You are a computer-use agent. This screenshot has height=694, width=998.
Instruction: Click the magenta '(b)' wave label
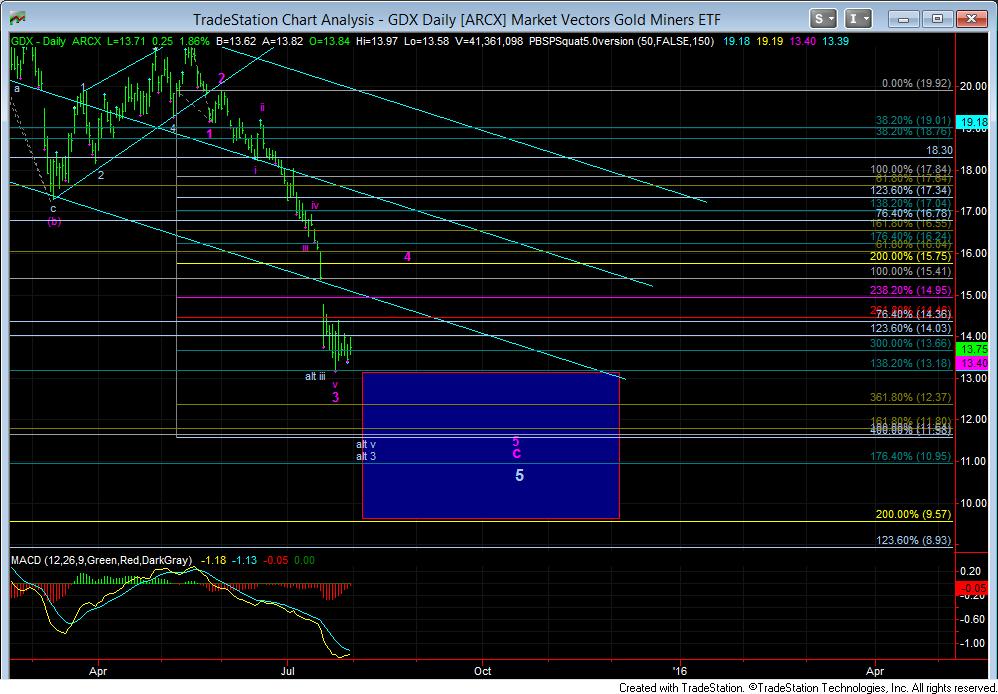point(54,222)
